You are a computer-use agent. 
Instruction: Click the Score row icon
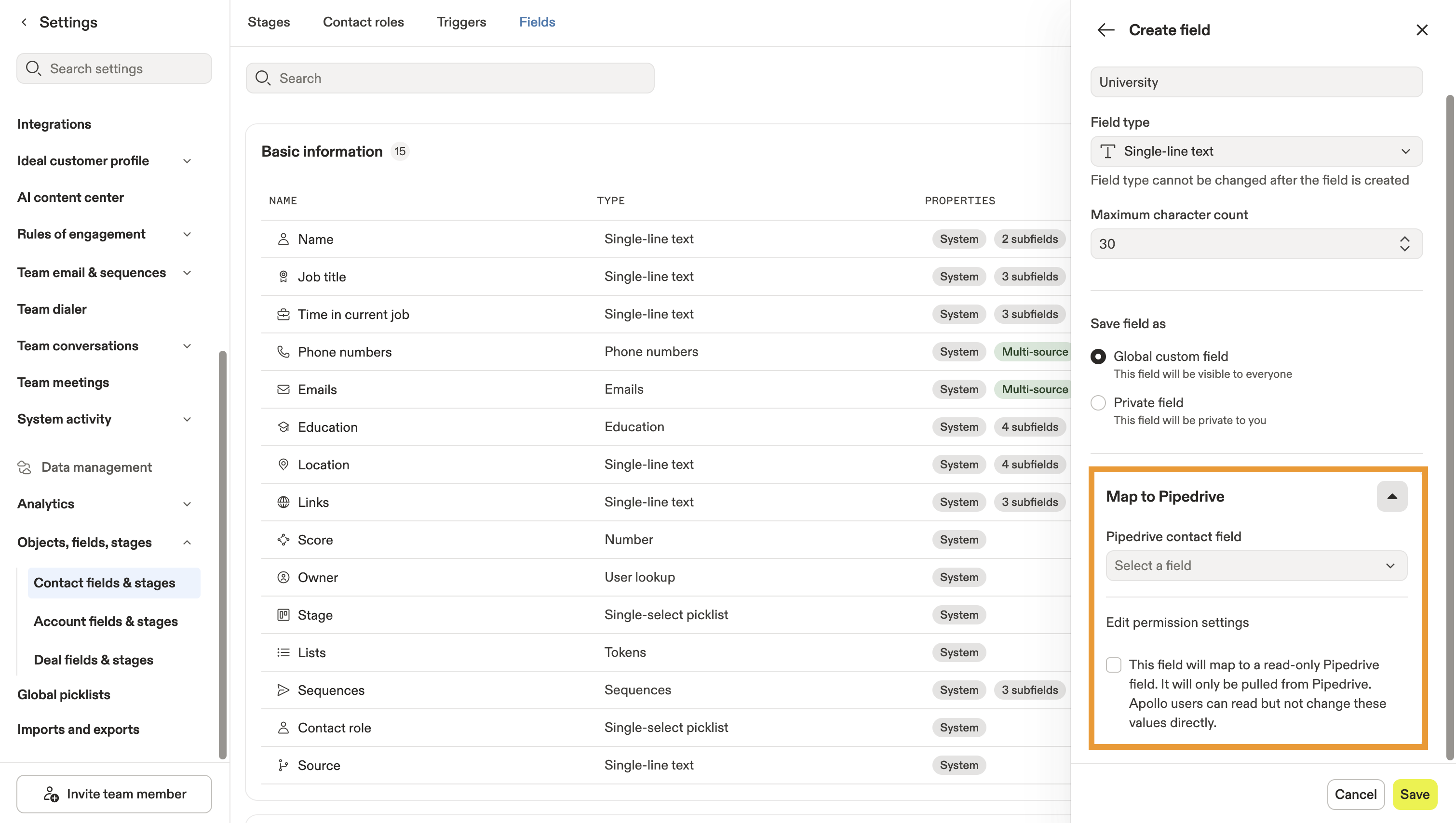283,540
